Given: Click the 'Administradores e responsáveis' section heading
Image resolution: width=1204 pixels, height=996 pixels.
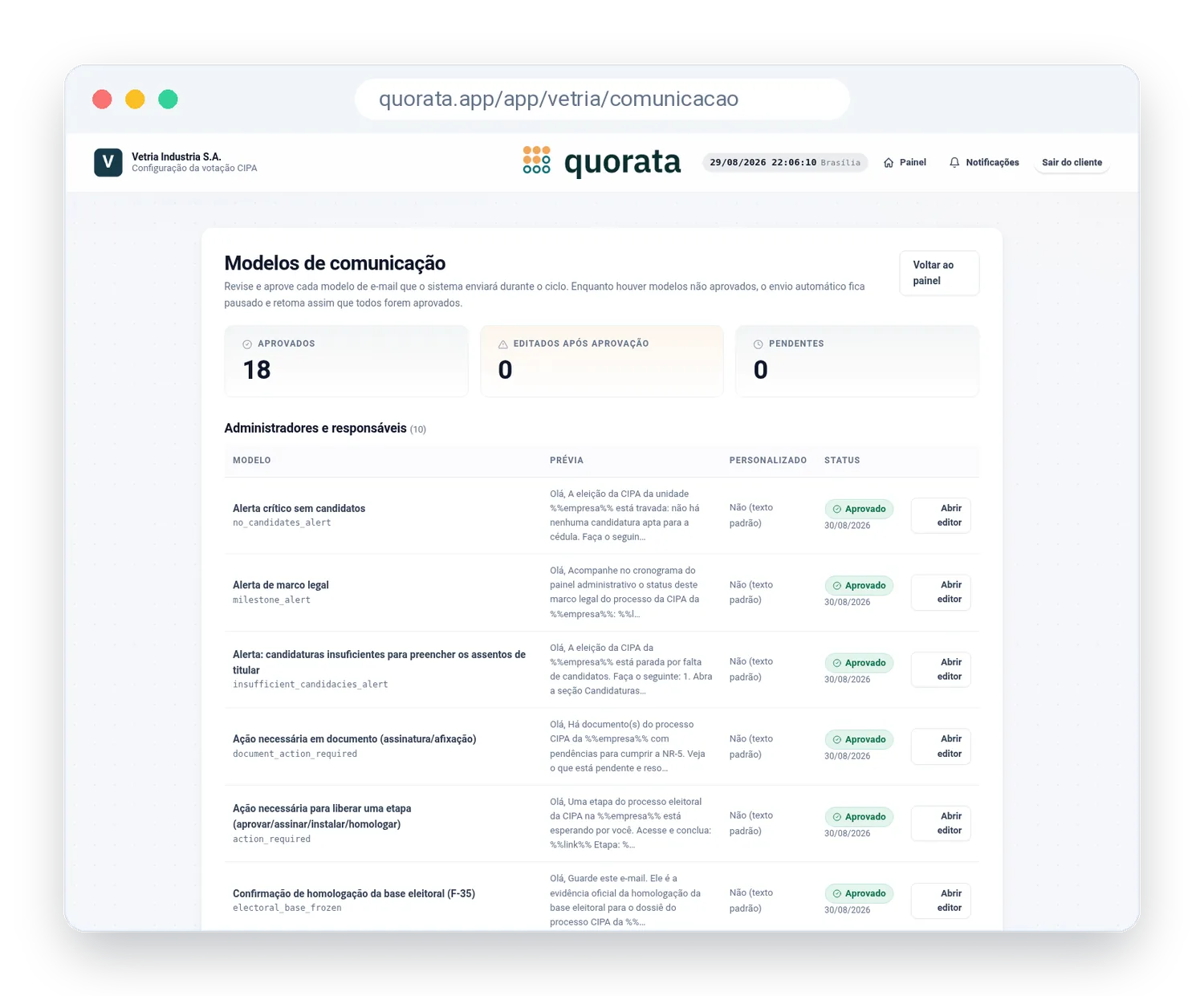Looking at the screenshot, I should click(315, 428).
